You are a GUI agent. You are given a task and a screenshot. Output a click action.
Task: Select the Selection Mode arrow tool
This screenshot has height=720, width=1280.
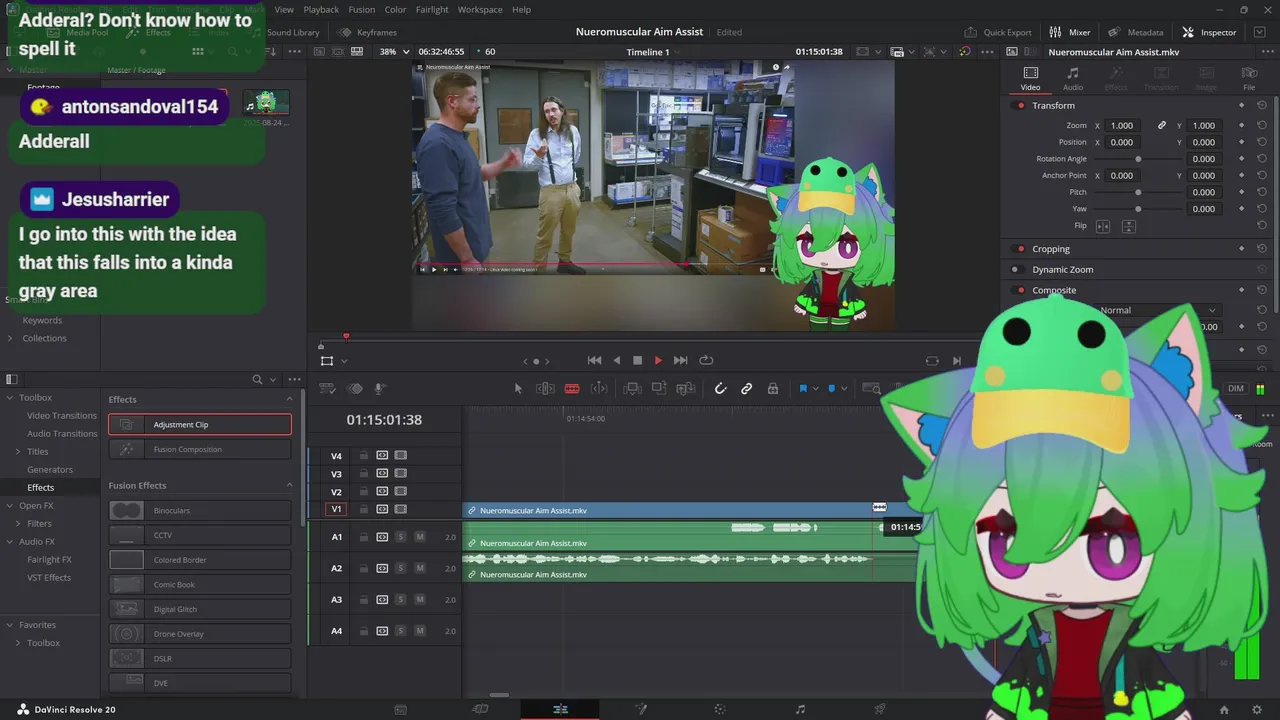click(518, 388)
